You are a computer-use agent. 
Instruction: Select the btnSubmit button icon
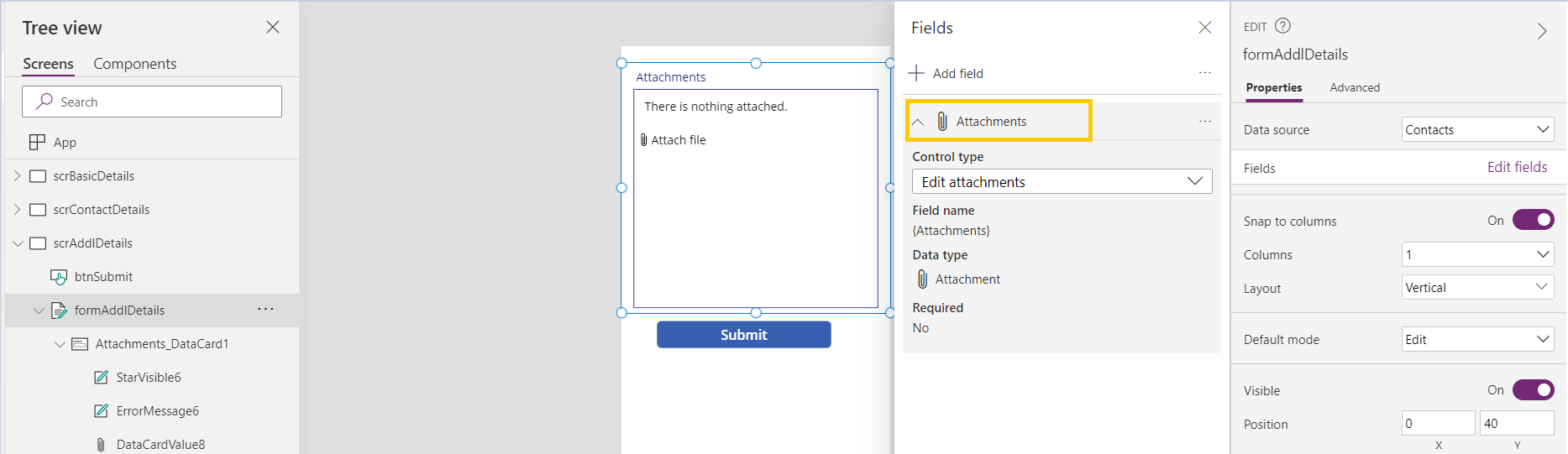(59, 277)
